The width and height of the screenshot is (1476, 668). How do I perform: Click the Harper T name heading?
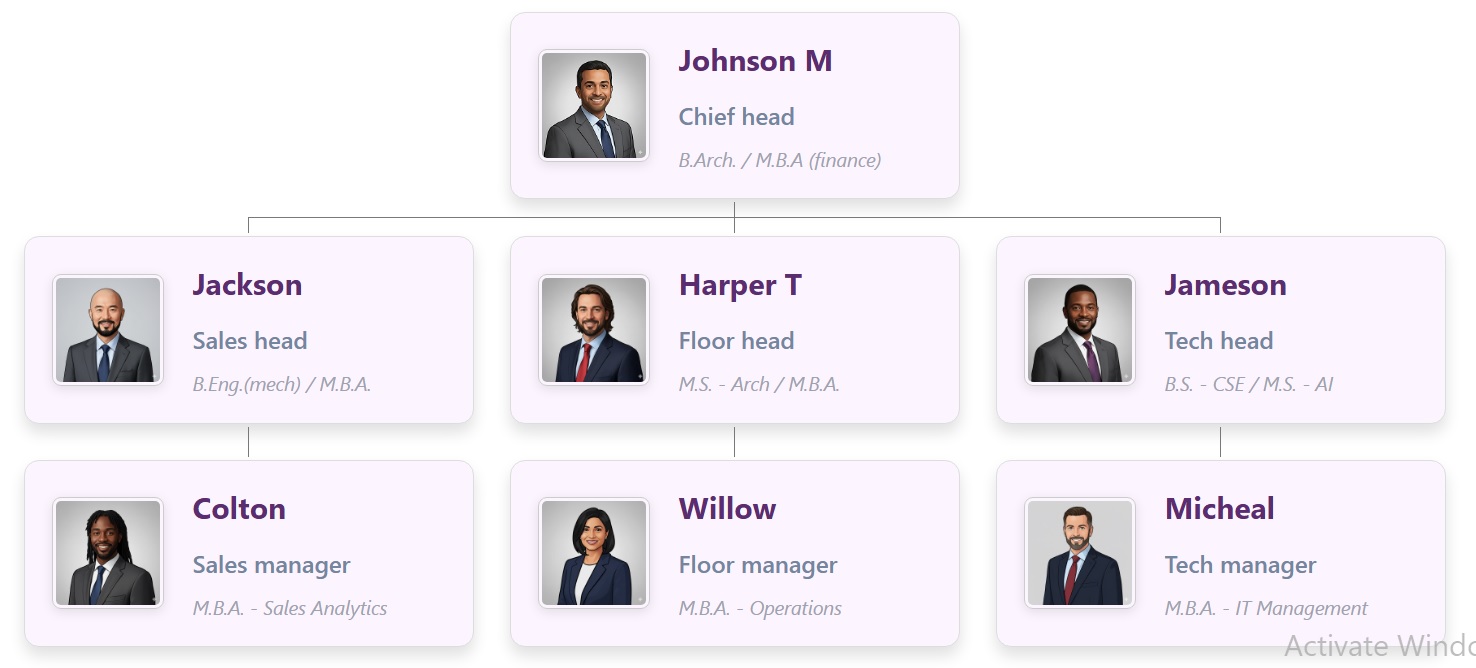[740, 285]
